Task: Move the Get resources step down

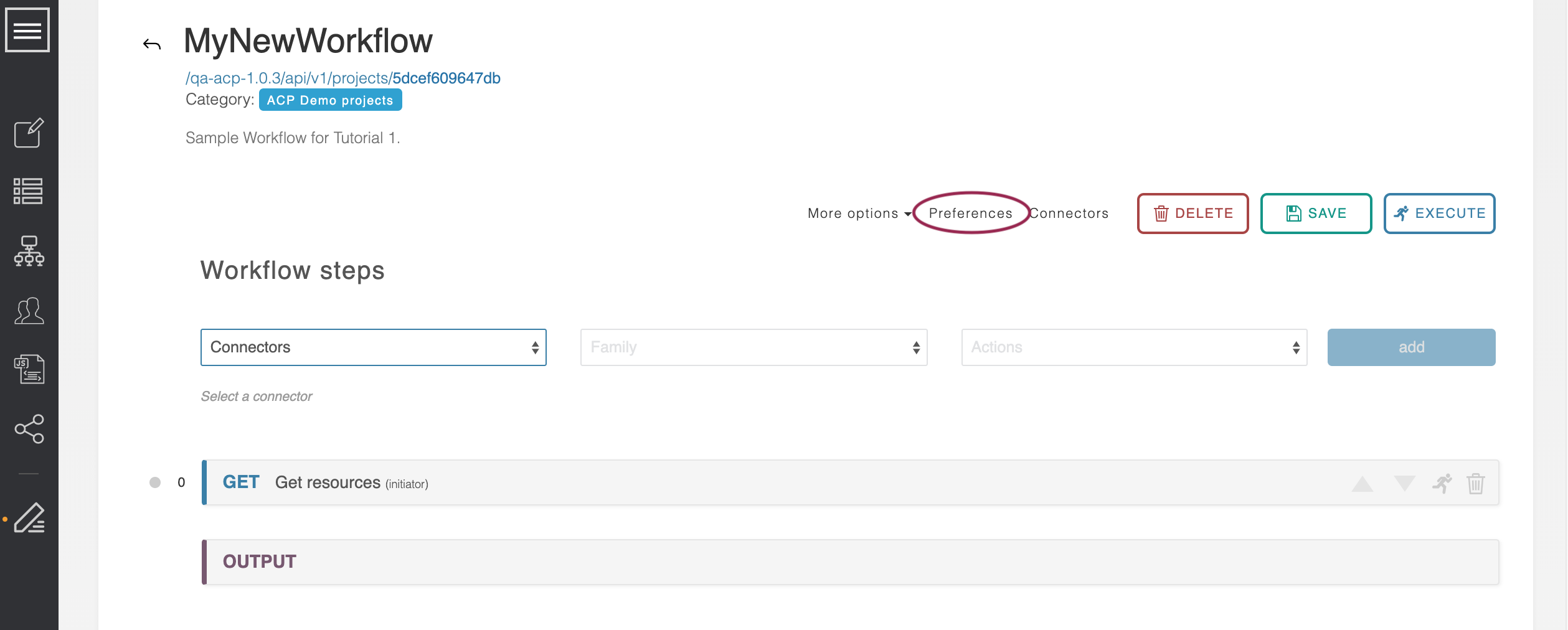Action: [1404, 484]
